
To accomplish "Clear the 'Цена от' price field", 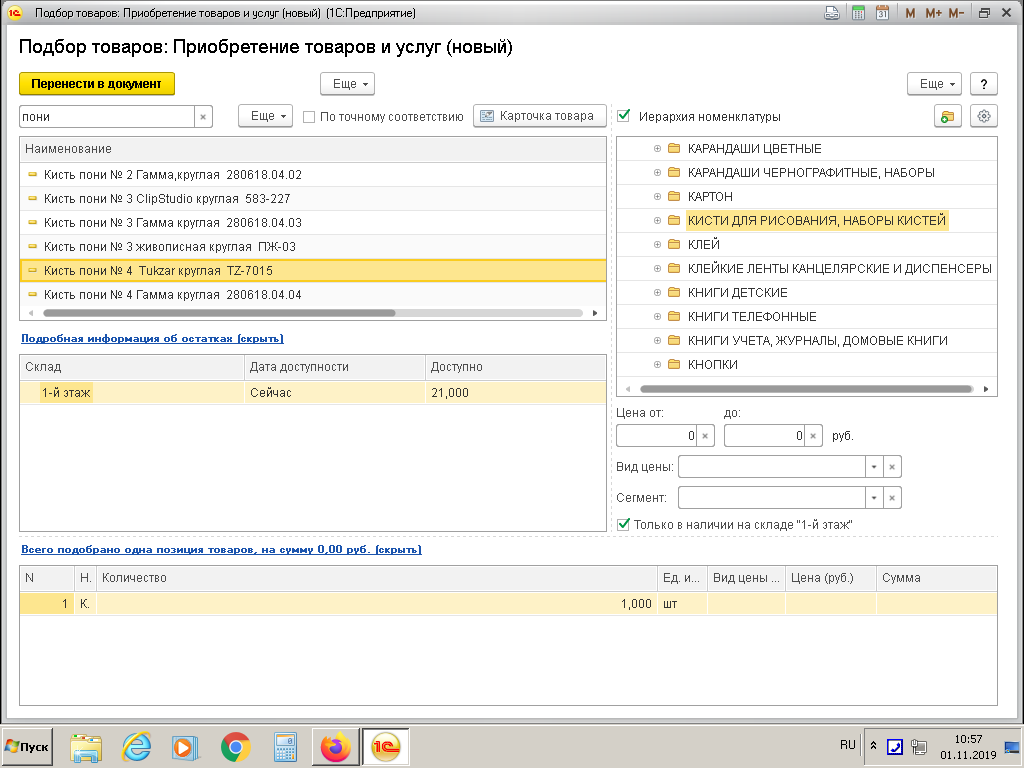I will pyautogui.click(x=705, y=436).
